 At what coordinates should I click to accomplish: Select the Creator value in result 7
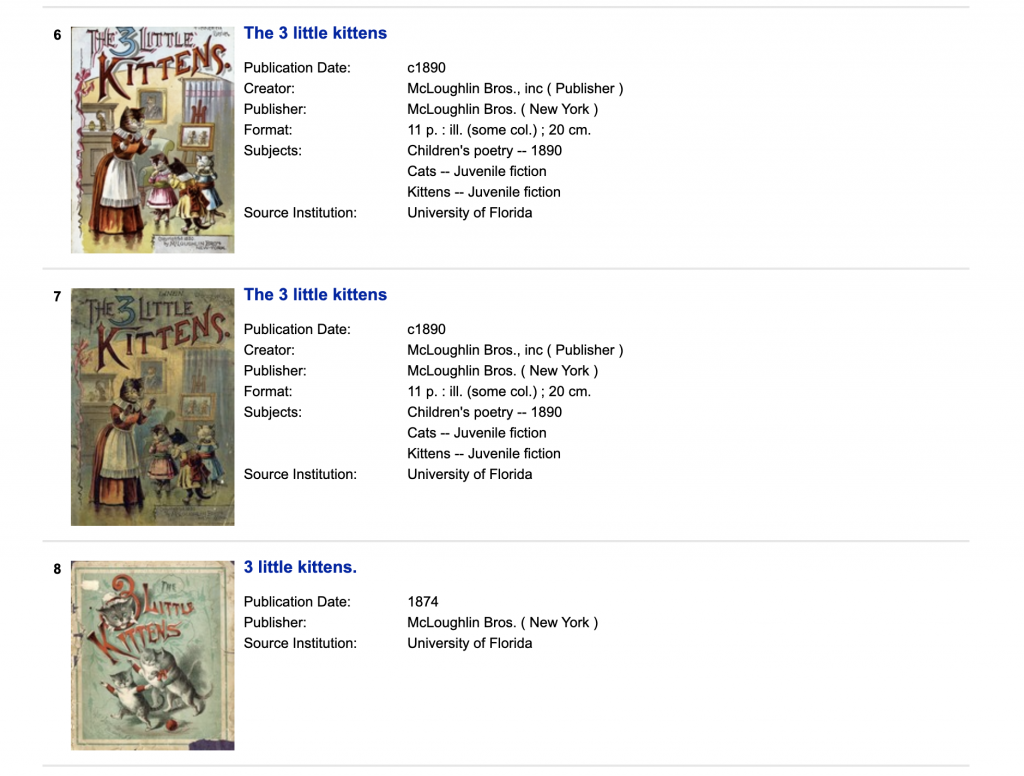514,350
